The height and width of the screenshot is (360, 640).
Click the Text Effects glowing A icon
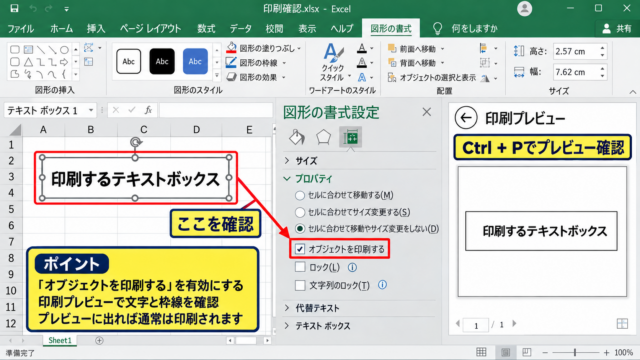pos(362,77)
